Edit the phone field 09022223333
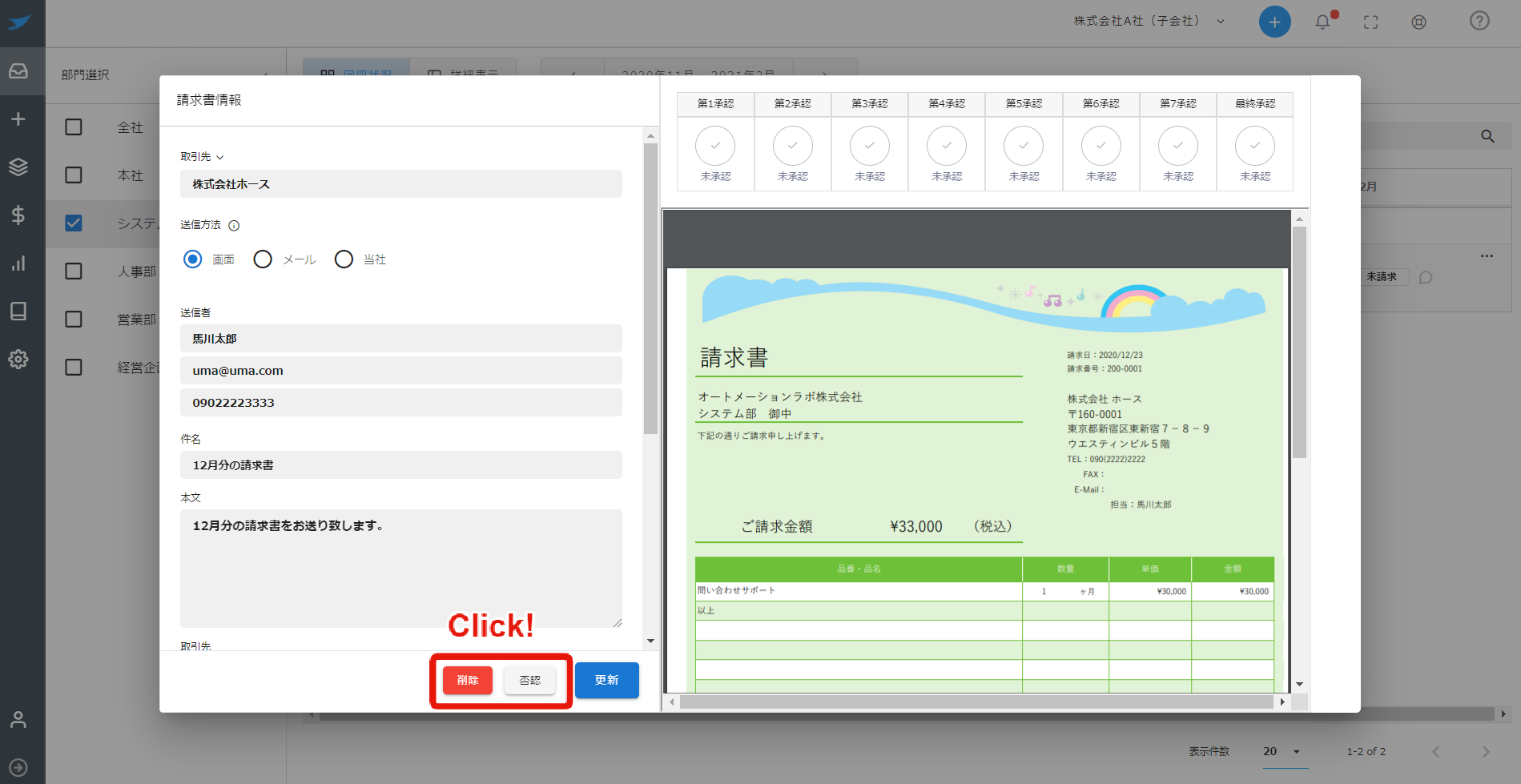This screenshot has width=1521, height=784. 401,403
